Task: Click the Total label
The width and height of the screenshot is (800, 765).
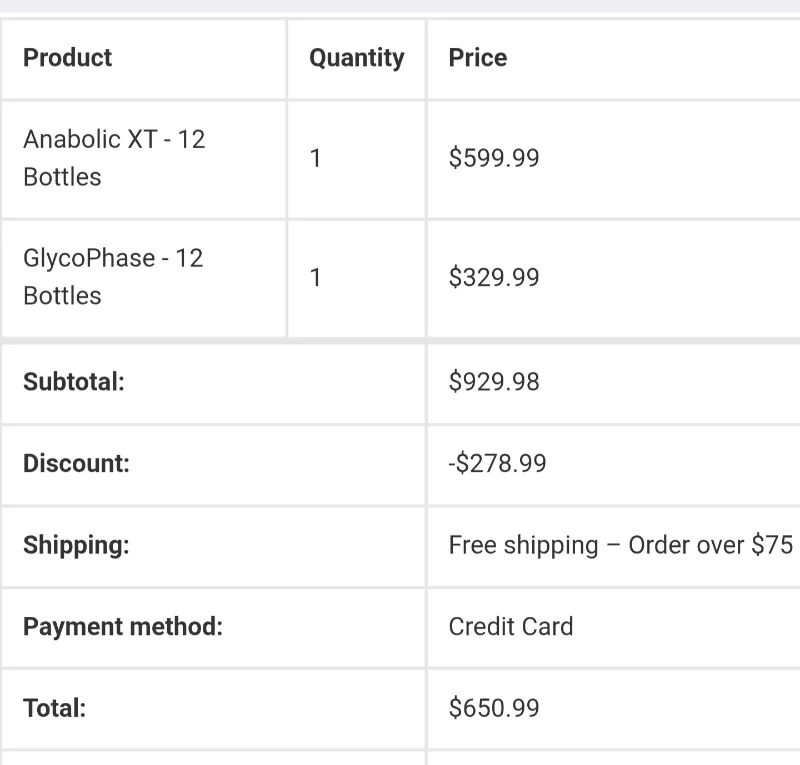Action: 55,708
